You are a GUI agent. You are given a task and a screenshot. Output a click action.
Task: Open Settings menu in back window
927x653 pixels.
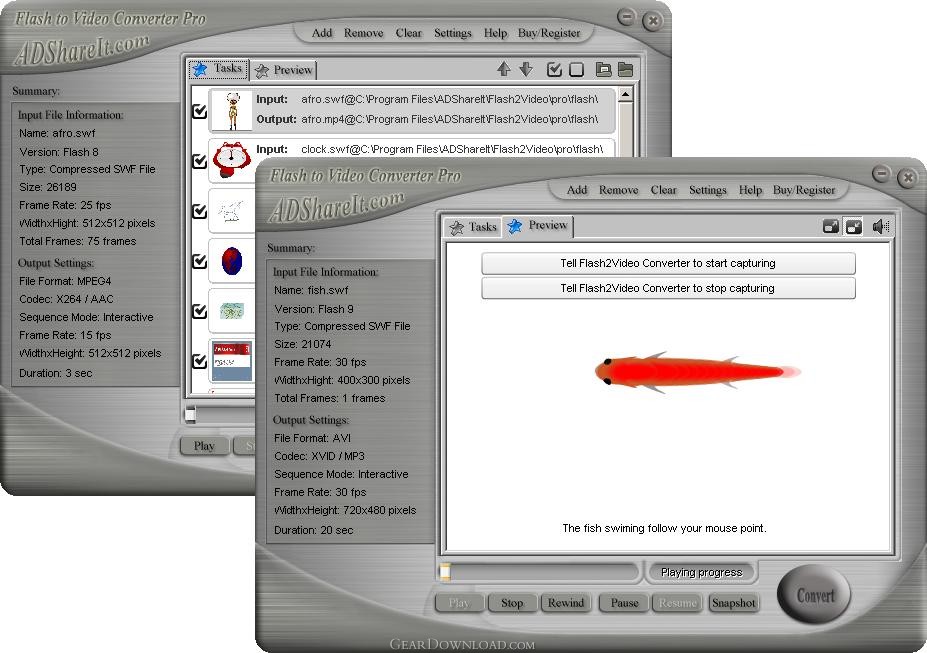coord(452,33)
